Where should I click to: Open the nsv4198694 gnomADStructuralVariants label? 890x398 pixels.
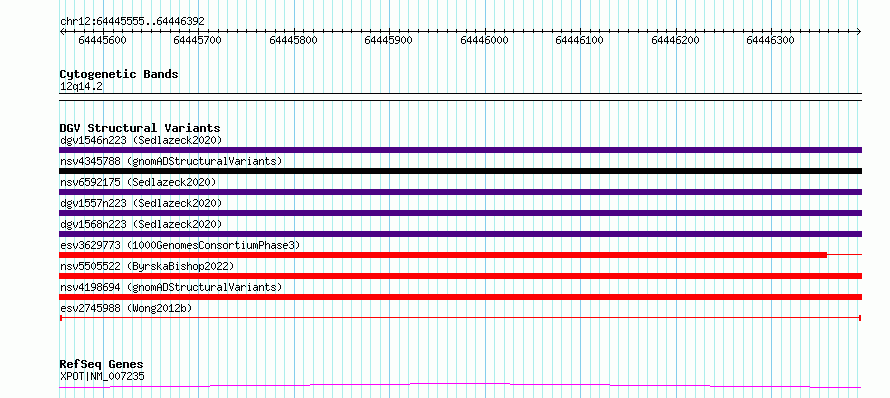[x=171, y=287]
